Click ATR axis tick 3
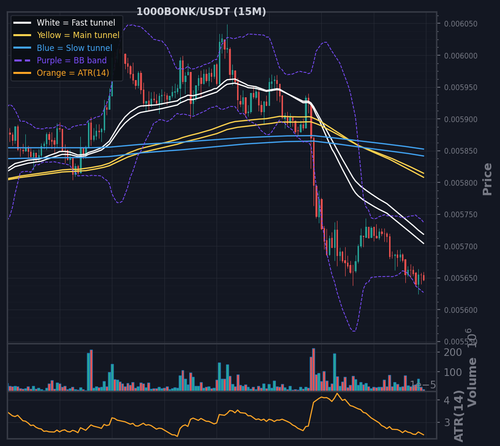This screenshot has width=500, height=446. pyautogui.click(x=447, y=423)
